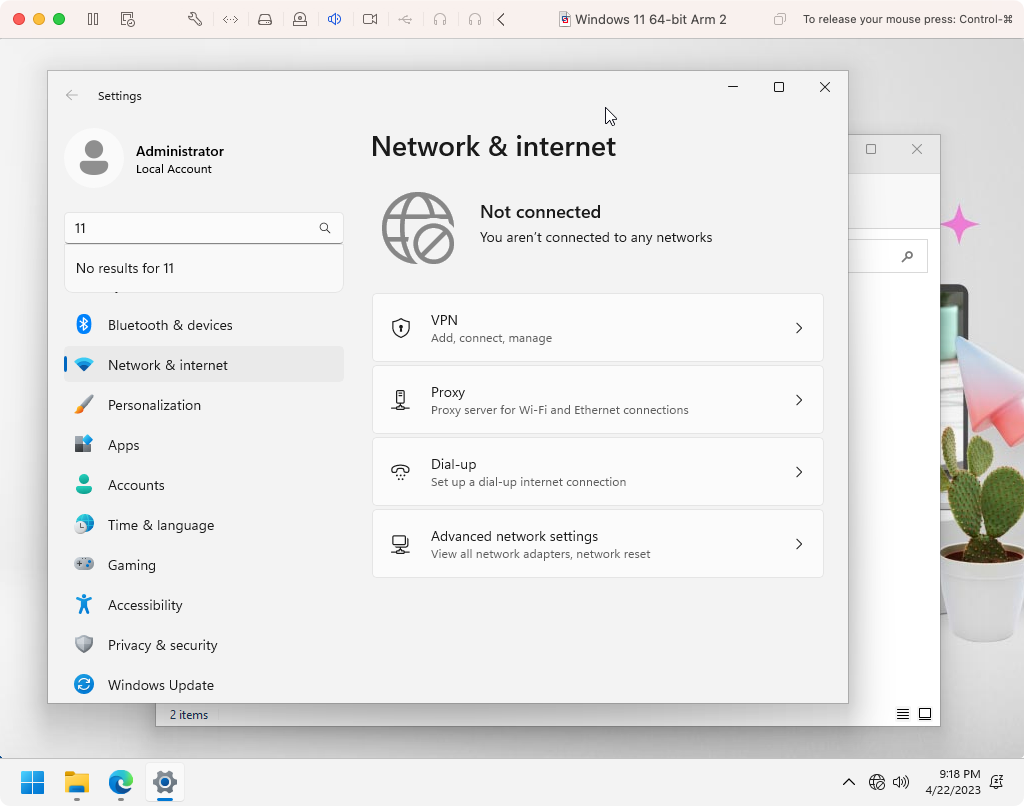The image size is (1024, 806).
Task: Click the search icon in background Explorer window
Action: coord(907,257)
